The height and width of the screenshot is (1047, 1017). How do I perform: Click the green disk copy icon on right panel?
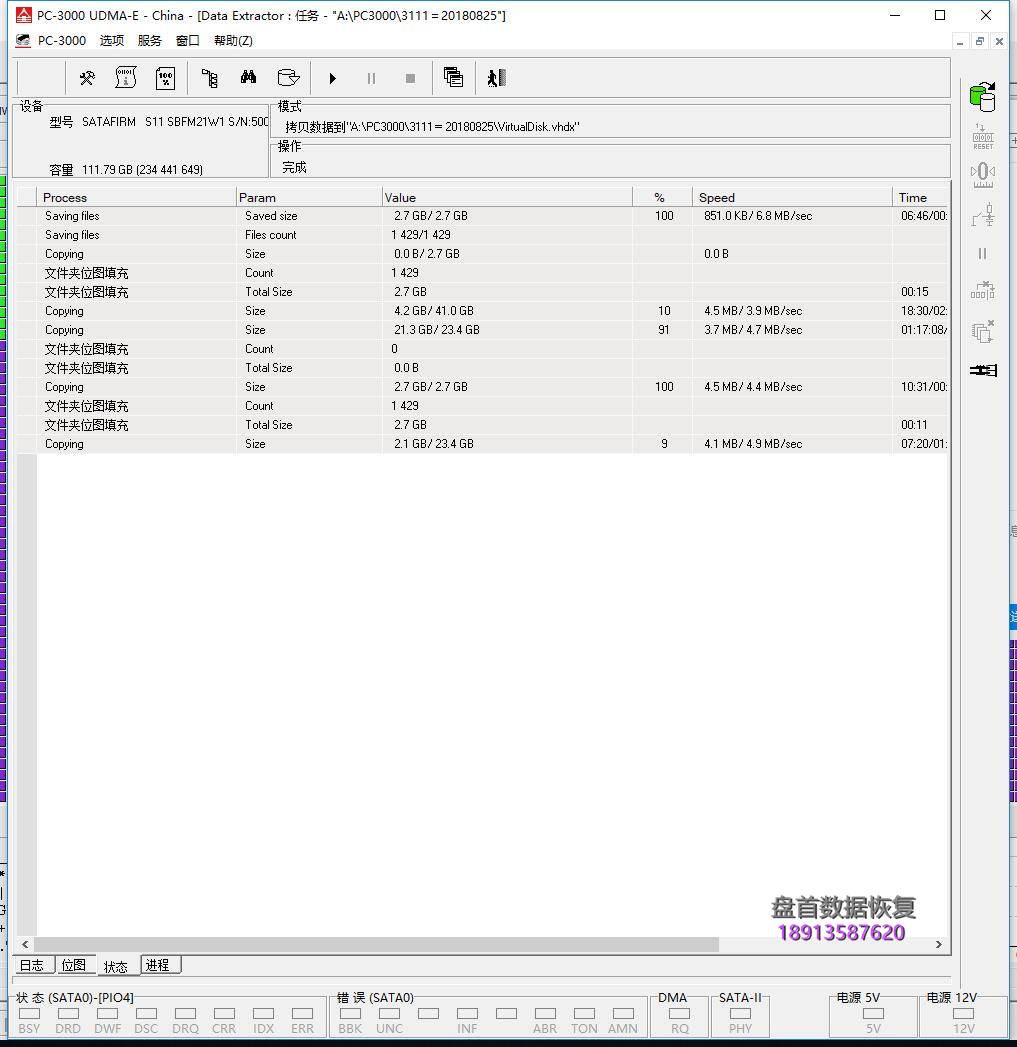coord(983,95)
